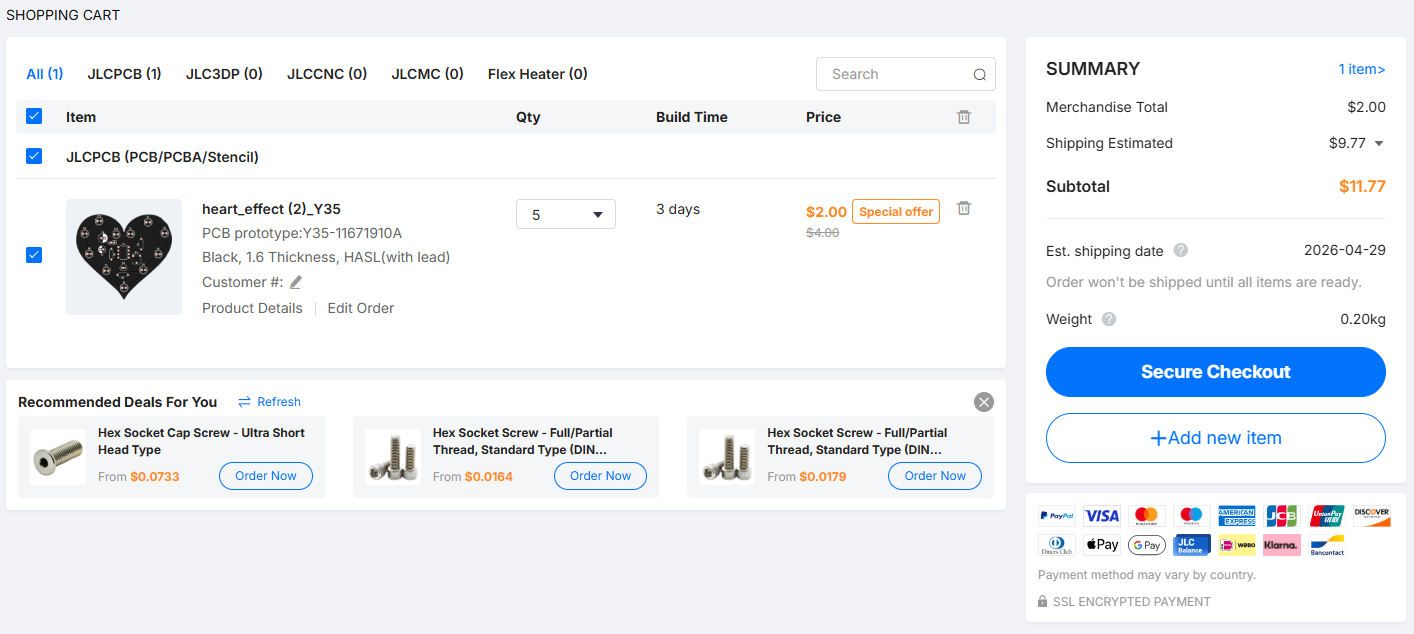Click the Edit Order link
Image resolution: width=1414 pixels, height=634 pixels.
pyautogui.click(x=361, y=308)
